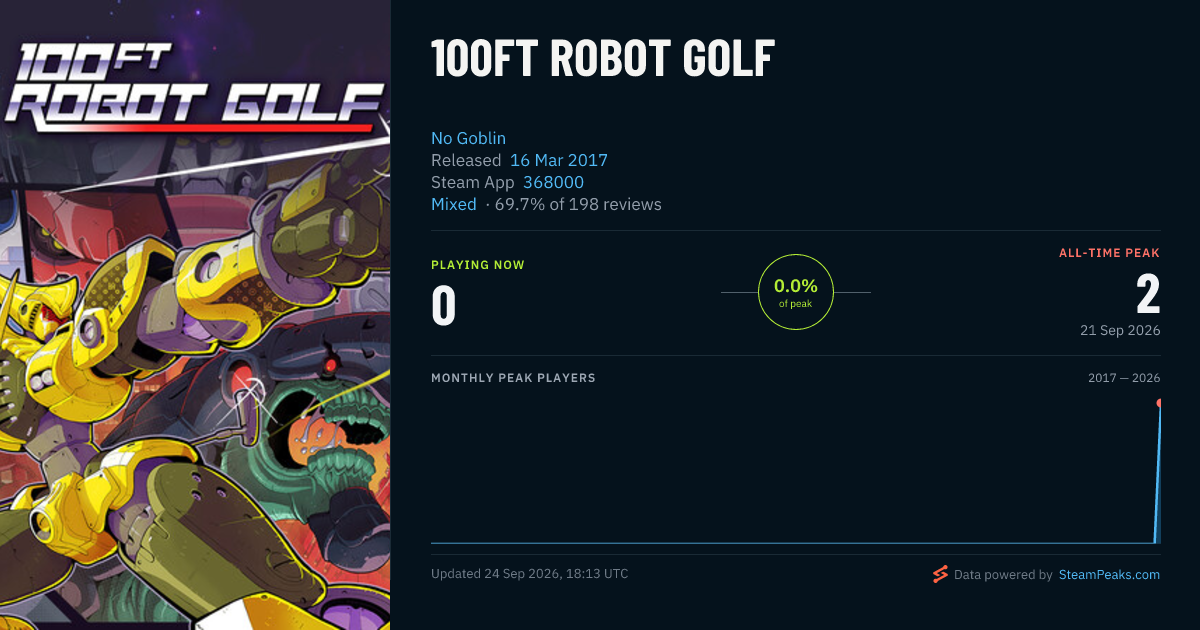Click the 0.0% of peak circle
The image size is (1200, 630).
click(x=796, y=292)
